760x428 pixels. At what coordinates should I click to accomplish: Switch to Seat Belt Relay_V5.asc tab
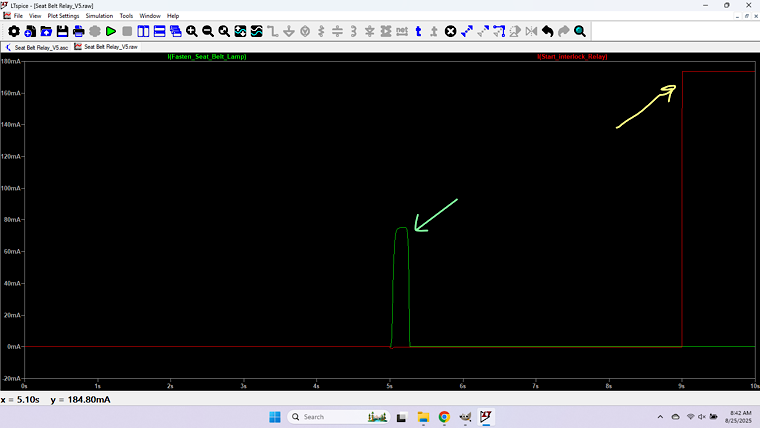38,47
